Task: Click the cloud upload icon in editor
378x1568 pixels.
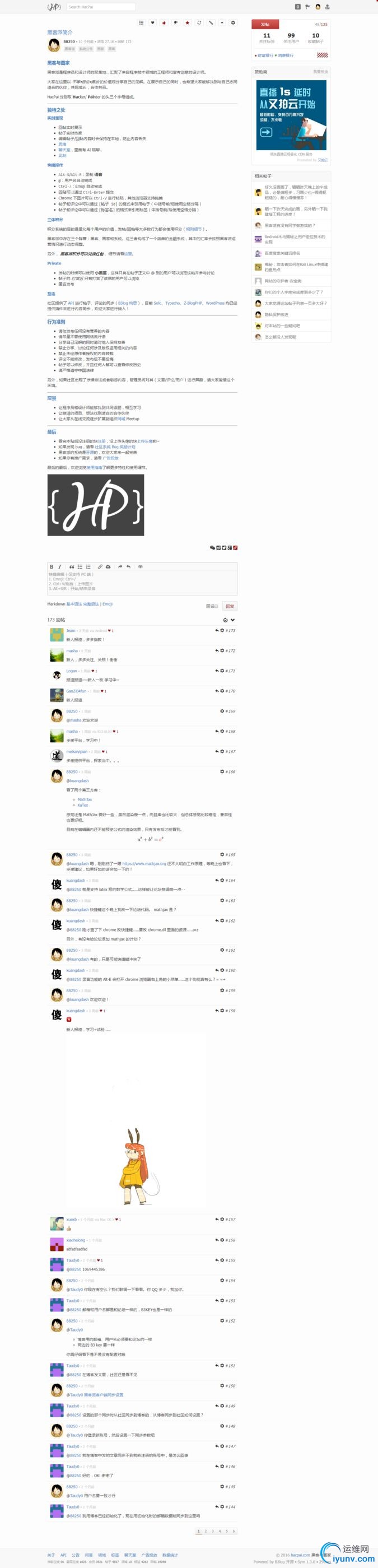Action: click(x=108, y=567)
